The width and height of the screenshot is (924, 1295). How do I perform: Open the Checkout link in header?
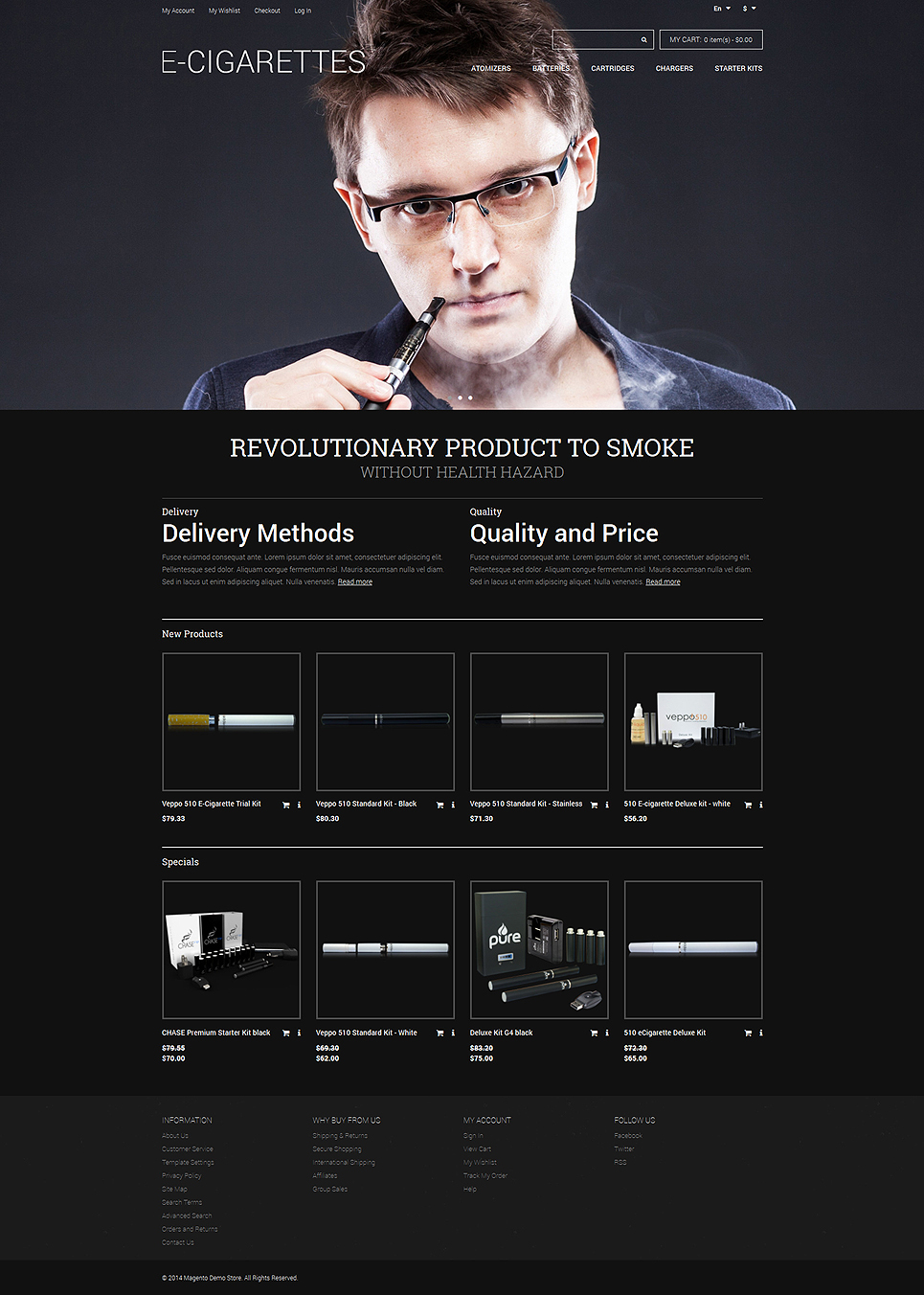click(x=267, y=11)
